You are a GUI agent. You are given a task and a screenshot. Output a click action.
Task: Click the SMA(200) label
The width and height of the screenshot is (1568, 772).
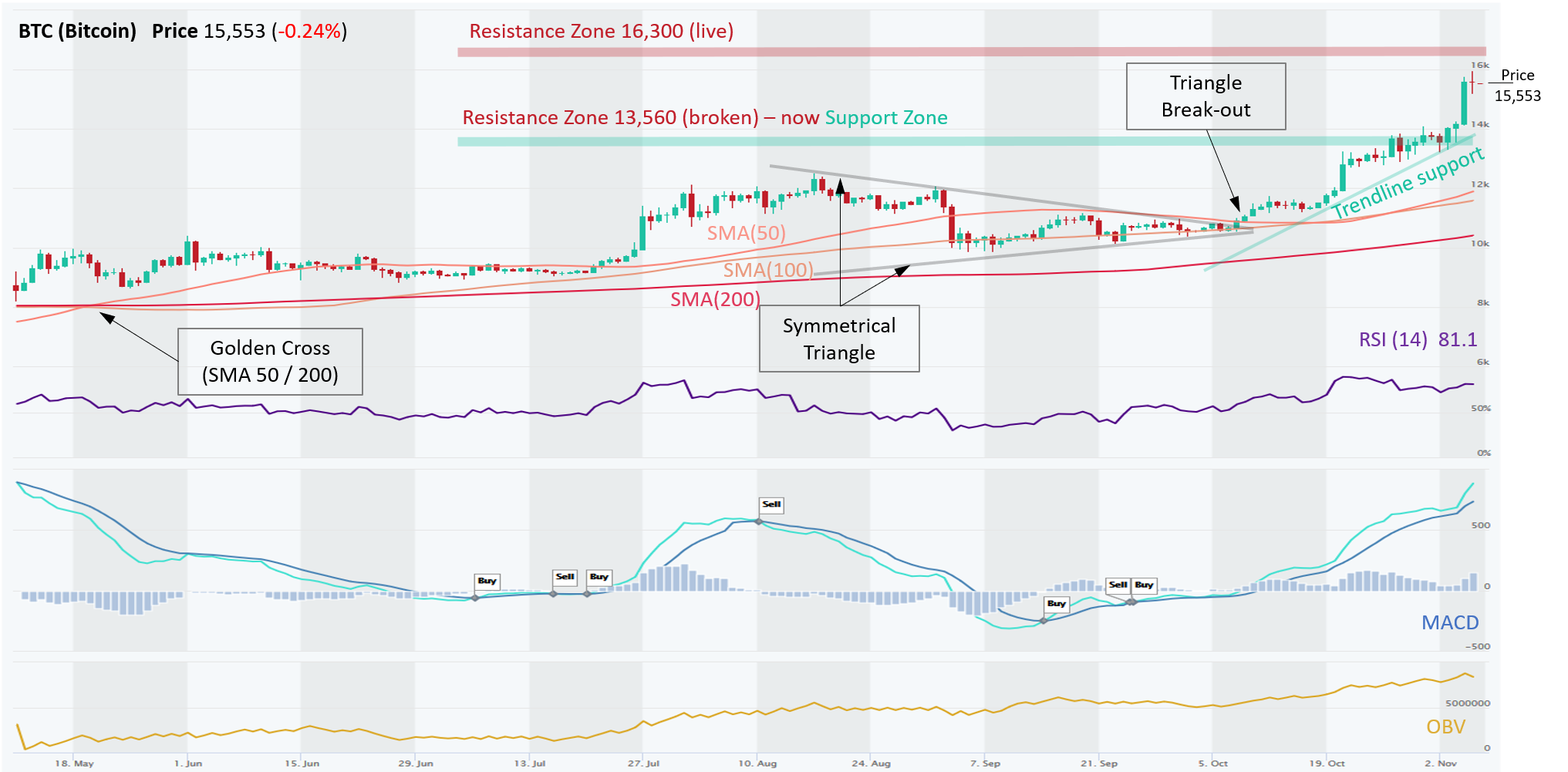tap(715, 299)
